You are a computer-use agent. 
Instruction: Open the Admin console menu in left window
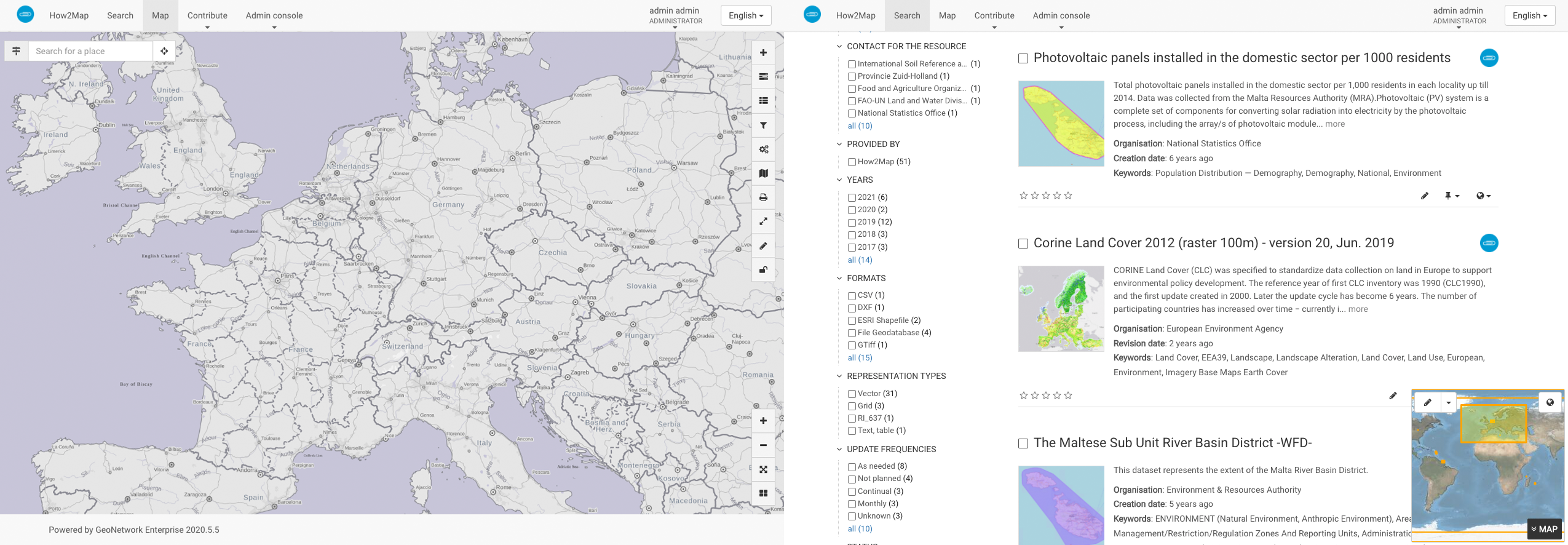[274, 15]
